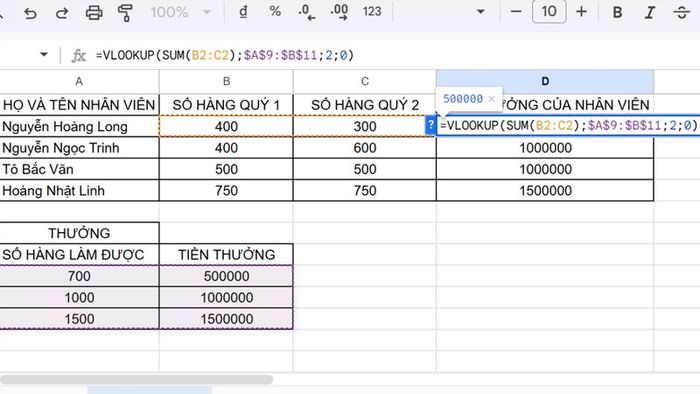
Task: Select column D header
Action: coord(545,81)
